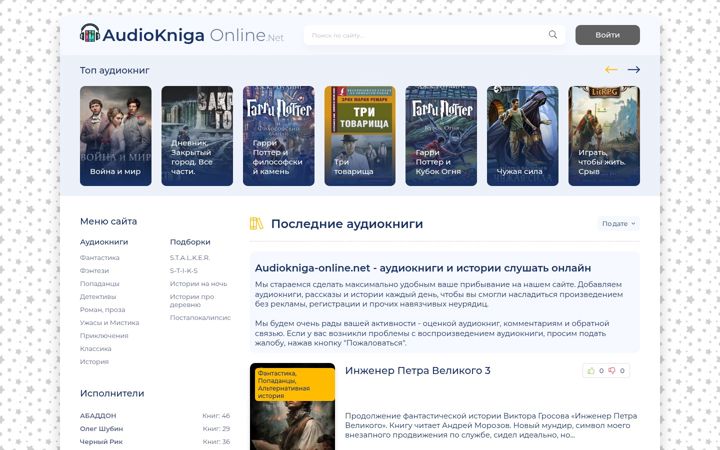Click the Подборки menu heading

190,242
